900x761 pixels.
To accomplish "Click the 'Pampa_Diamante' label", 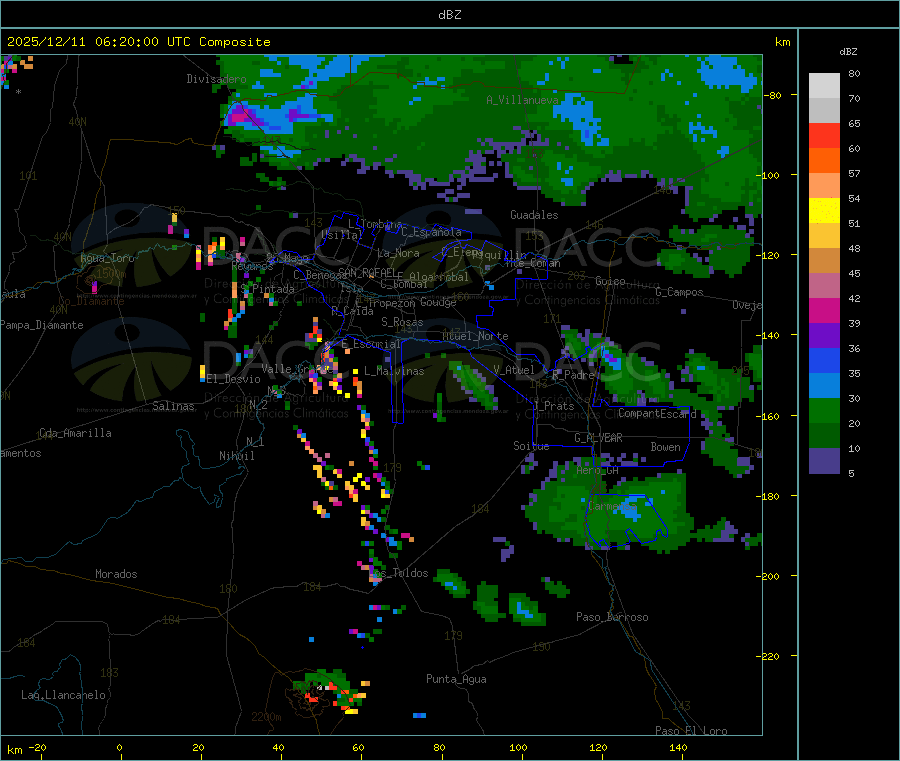I will [41, 325].
